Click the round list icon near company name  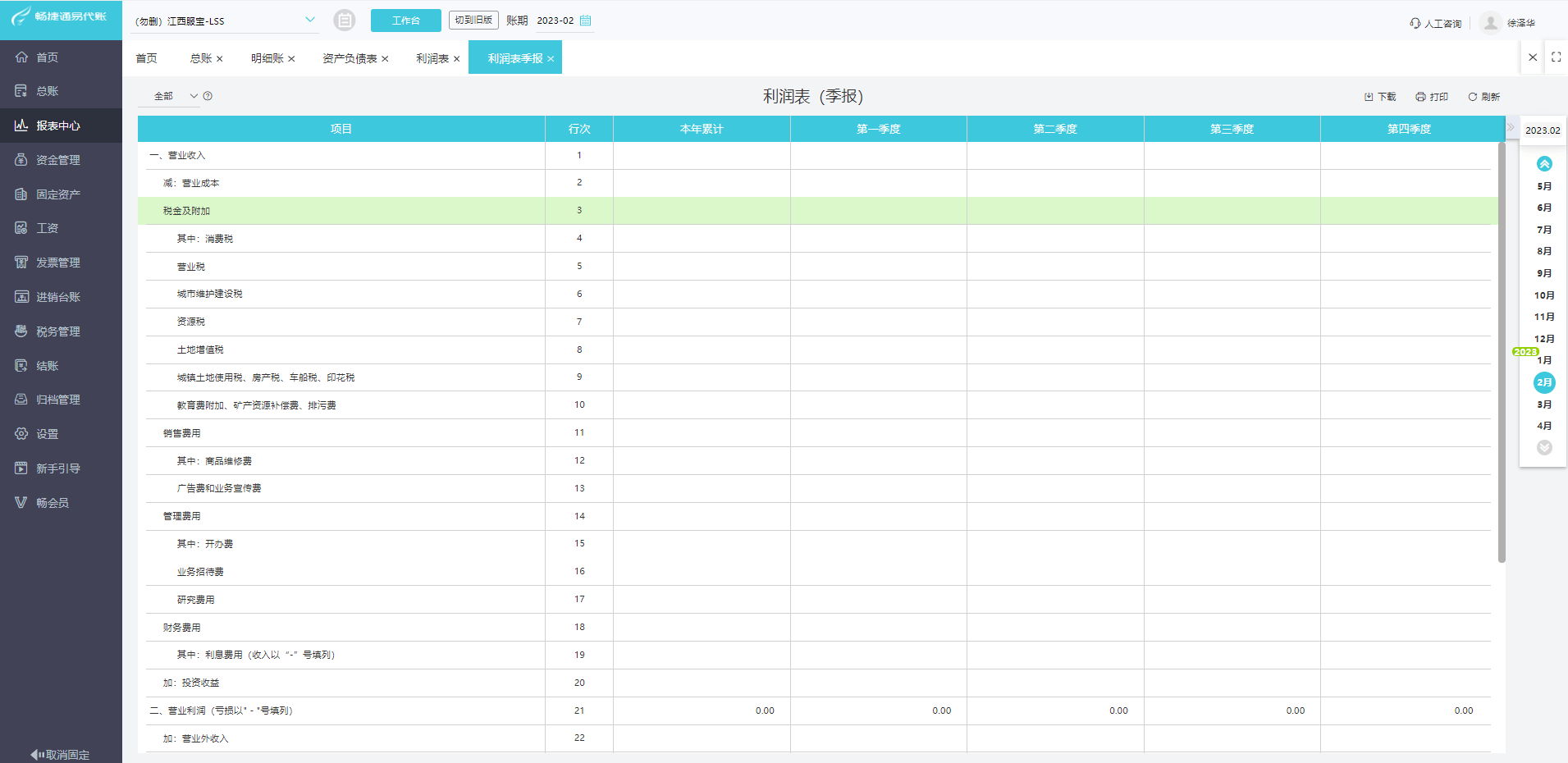tap(345, 21)
